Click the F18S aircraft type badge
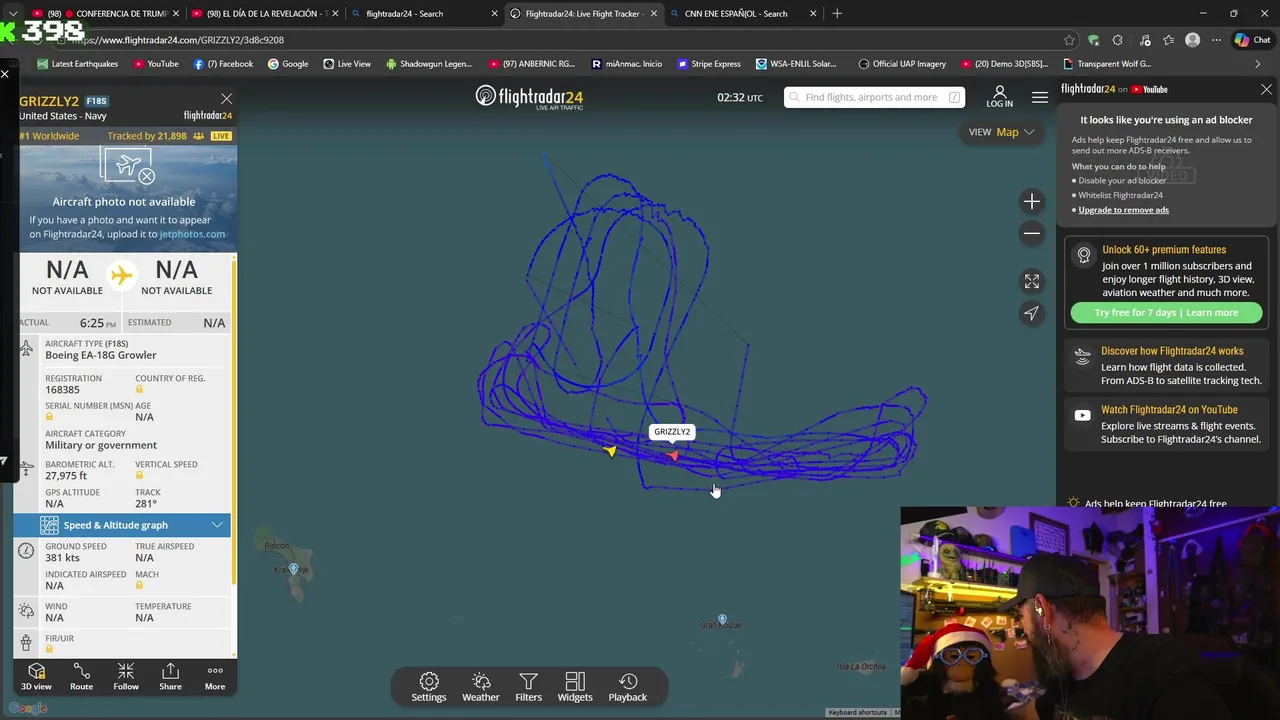Image resolution: width=1280 pixels, height=720 pixels. pos(96,101)
